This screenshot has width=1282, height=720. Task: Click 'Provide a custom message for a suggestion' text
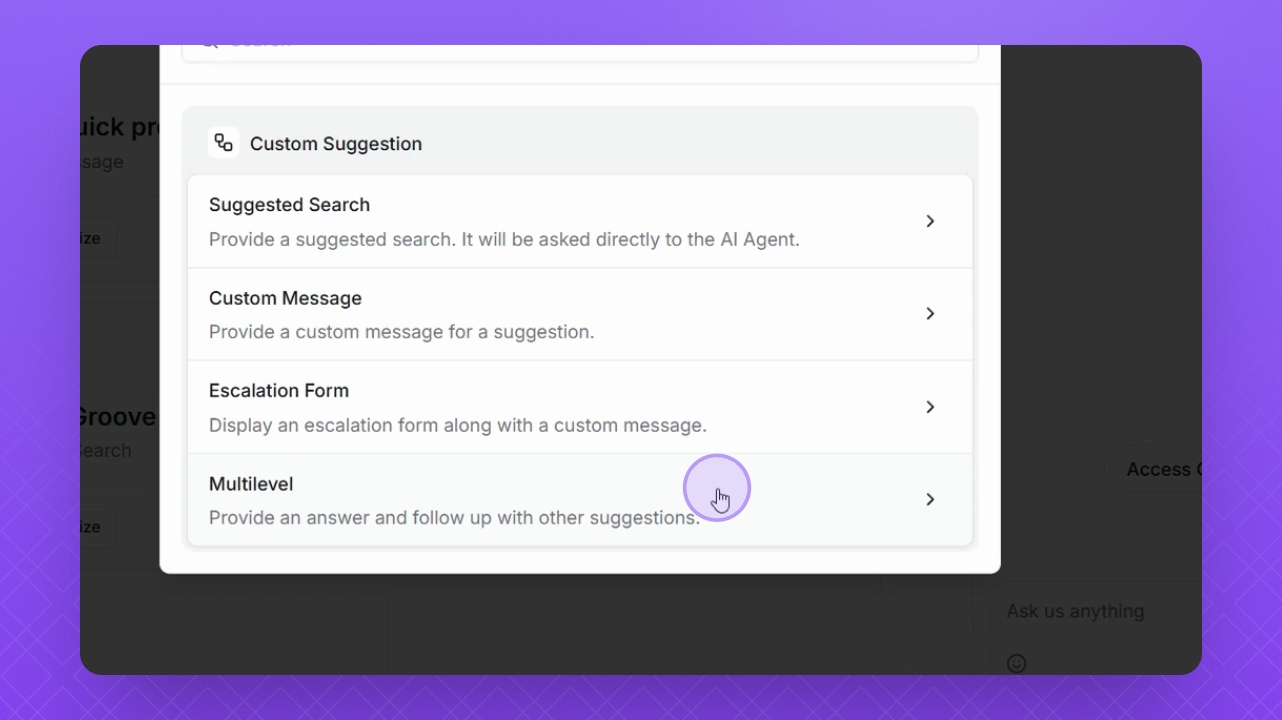click(x=401, y=332)
